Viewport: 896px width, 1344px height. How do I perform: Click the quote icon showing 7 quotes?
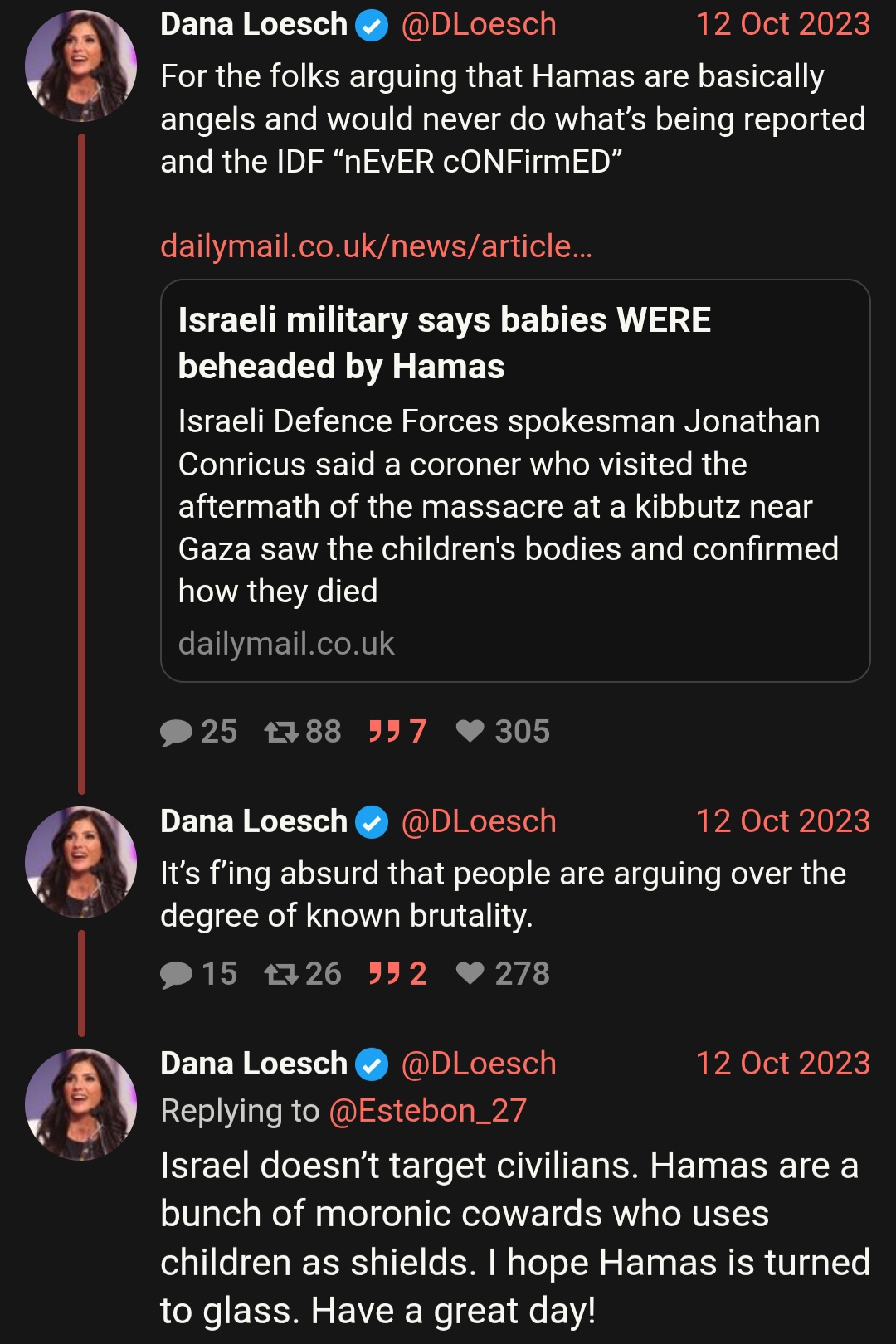385,732
